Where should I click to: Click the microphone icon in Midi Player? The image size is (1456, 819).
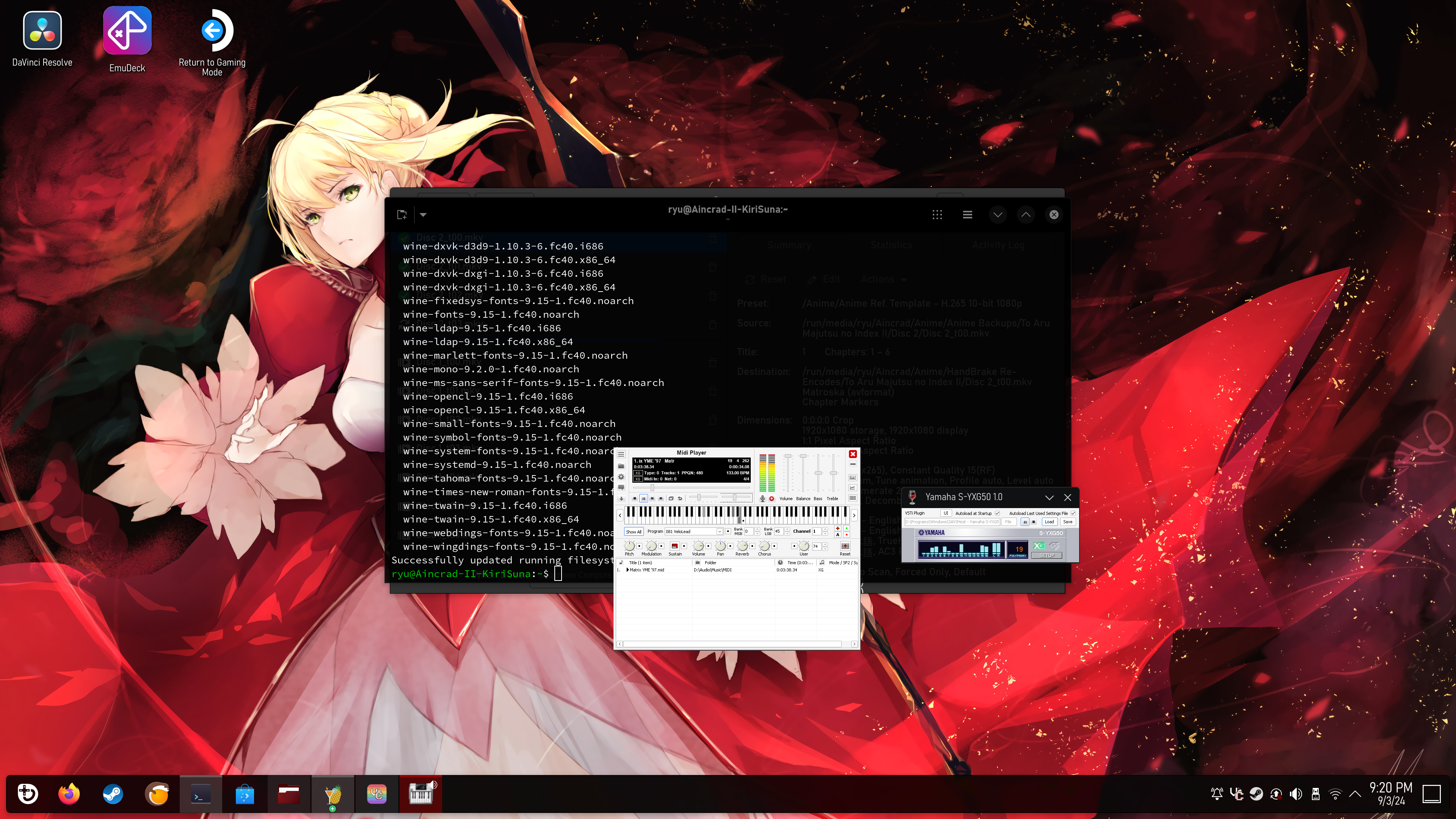(x=763, y=499)
